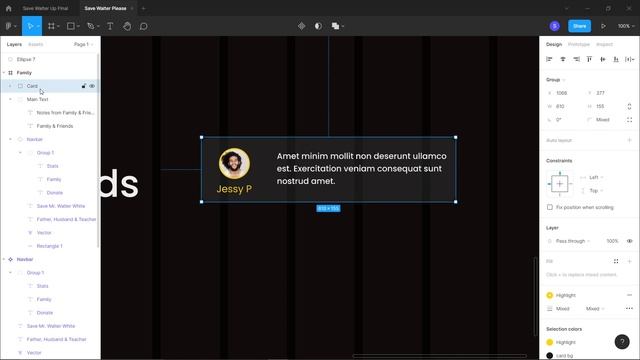Click the black card bg color swatch

coord(550,356)
